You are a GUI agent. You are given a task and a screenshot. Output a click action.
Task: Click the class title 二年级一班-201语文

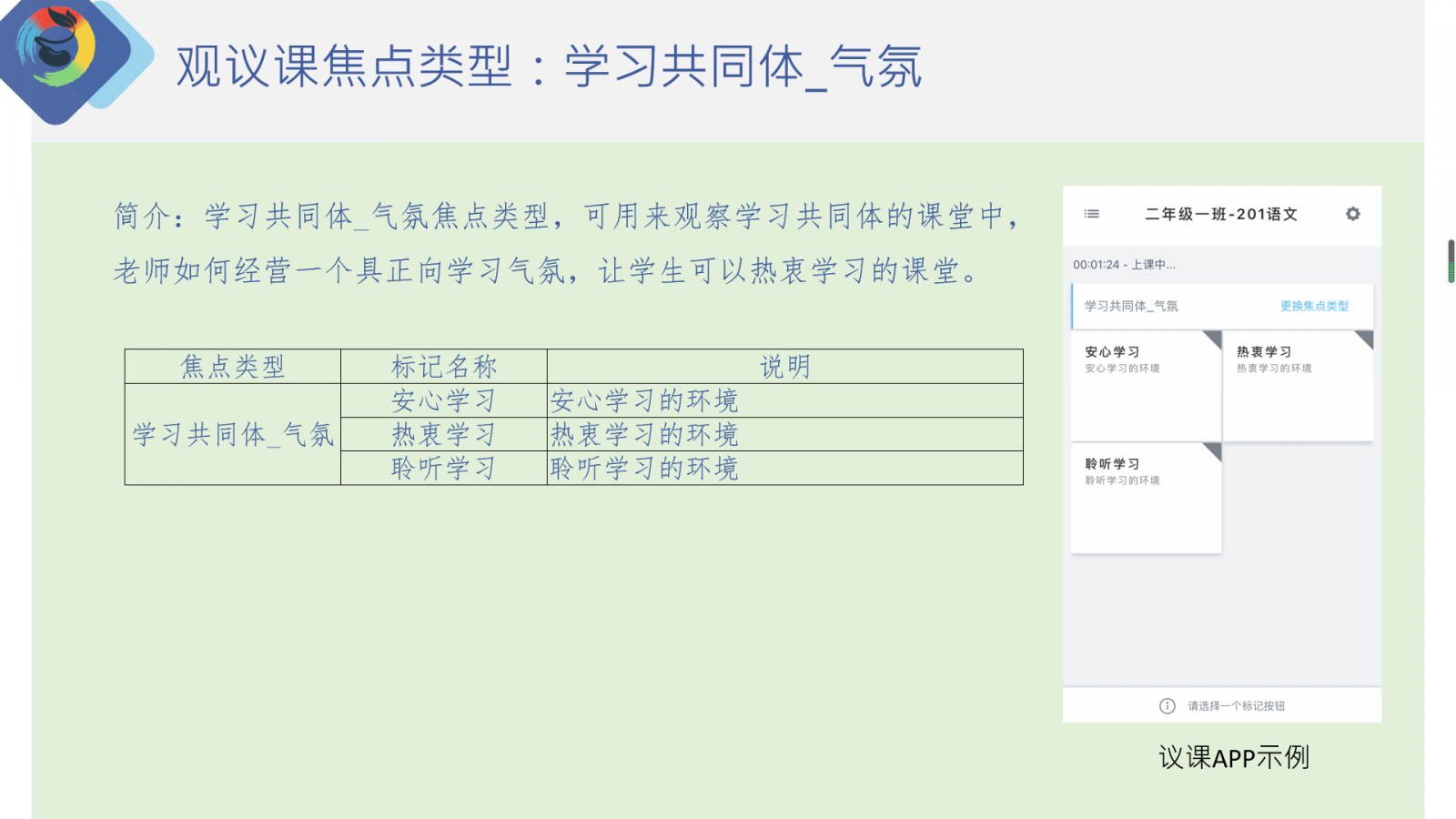pyautogui.click(x=1220, y=215)
